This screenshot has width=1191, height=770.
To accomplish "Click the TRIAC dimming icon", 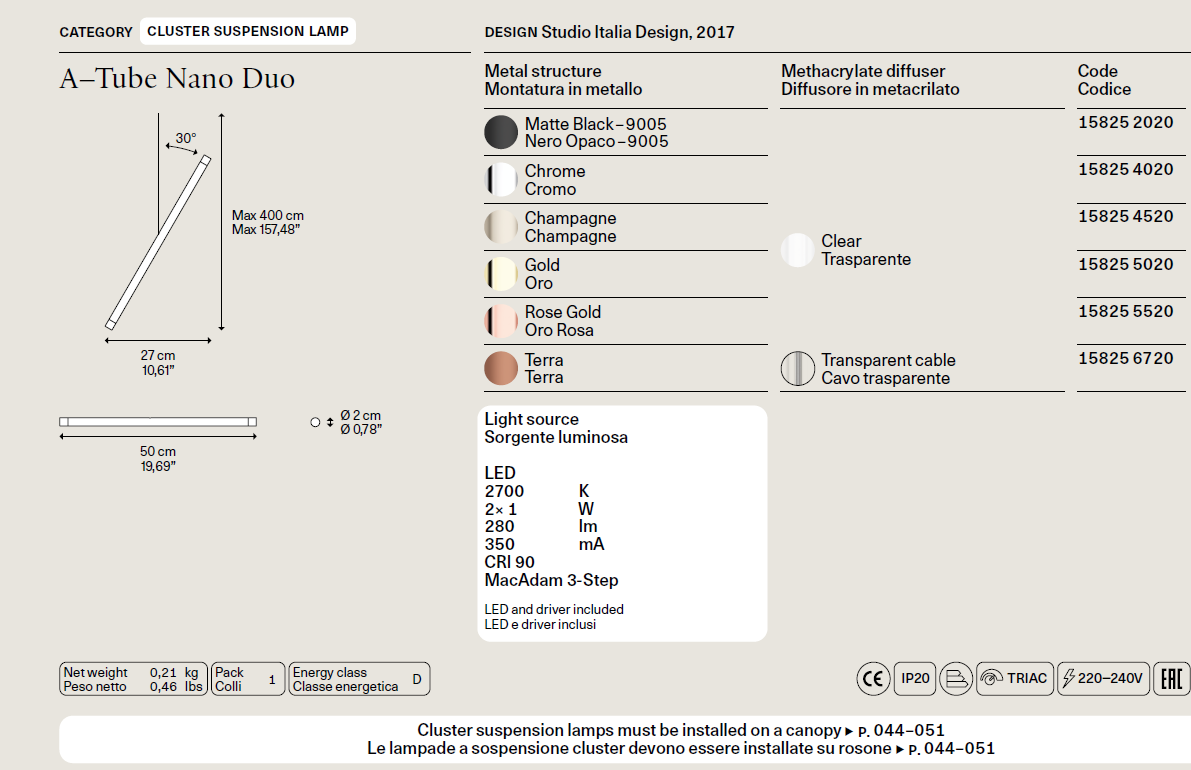I will pos(1015,678).
